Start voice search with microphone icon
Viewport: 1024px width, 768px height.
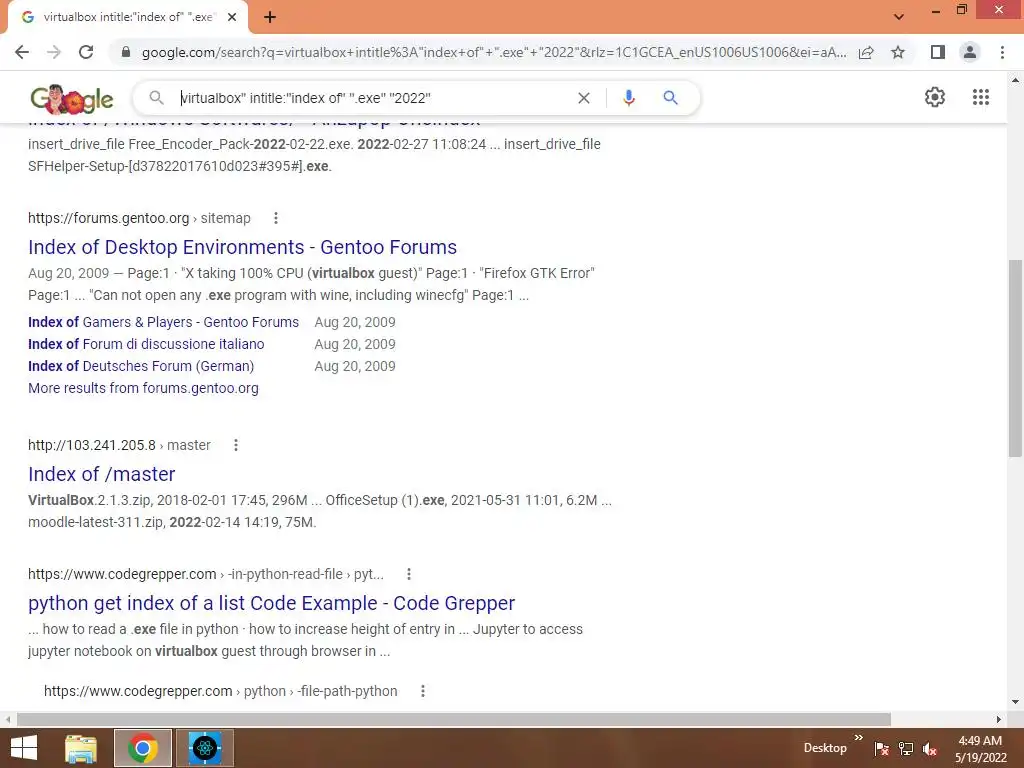tap(628, 98)
